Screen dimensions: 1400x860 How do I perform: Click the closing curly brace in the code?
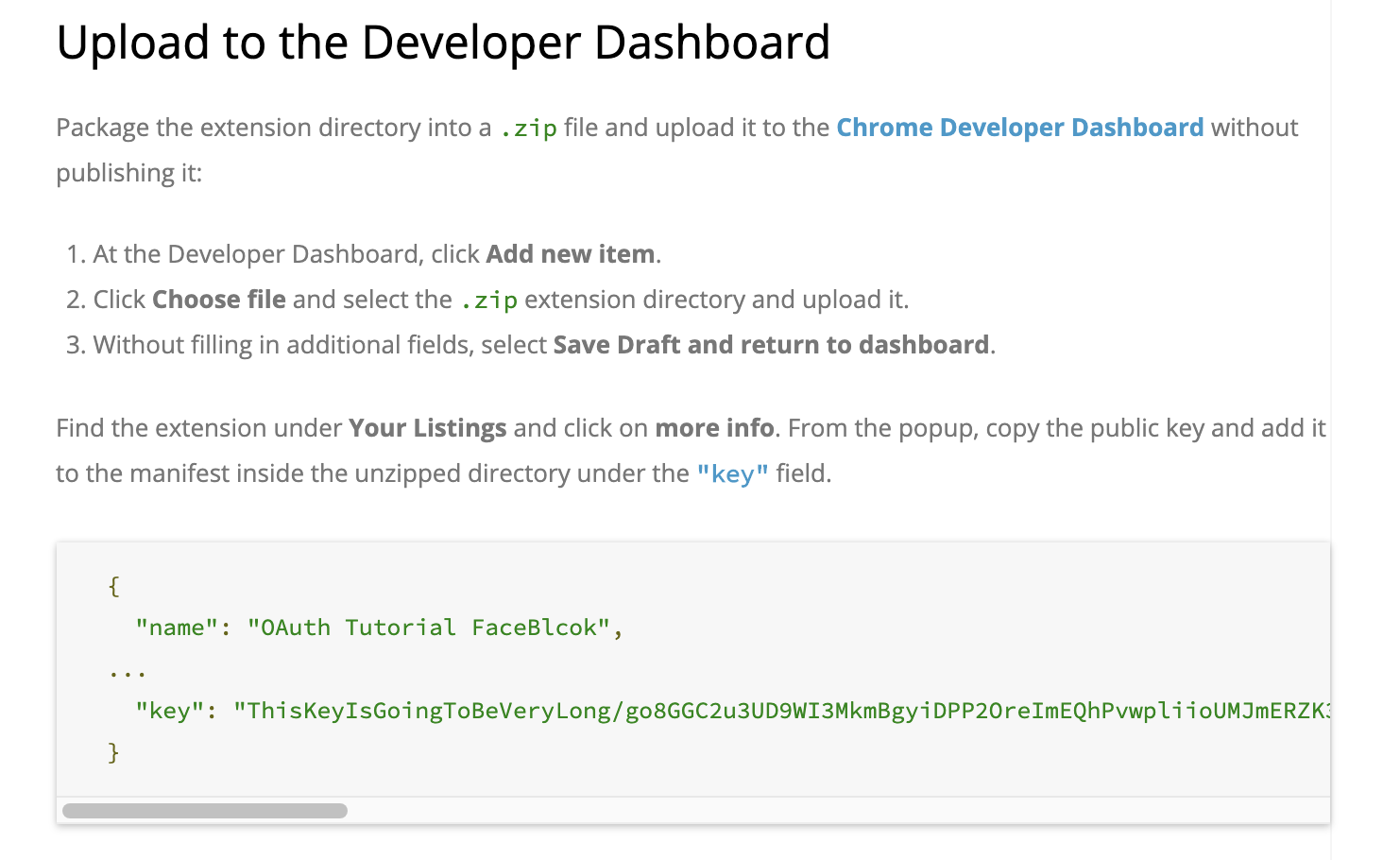pos(113,752)
